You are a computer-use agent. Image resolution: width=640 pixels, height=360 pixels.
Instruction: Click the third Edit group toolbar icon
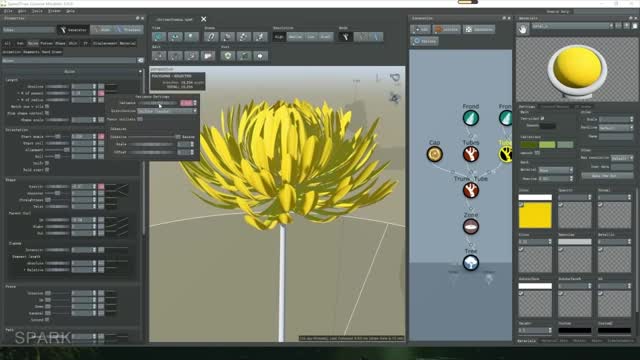pos(191,56)
